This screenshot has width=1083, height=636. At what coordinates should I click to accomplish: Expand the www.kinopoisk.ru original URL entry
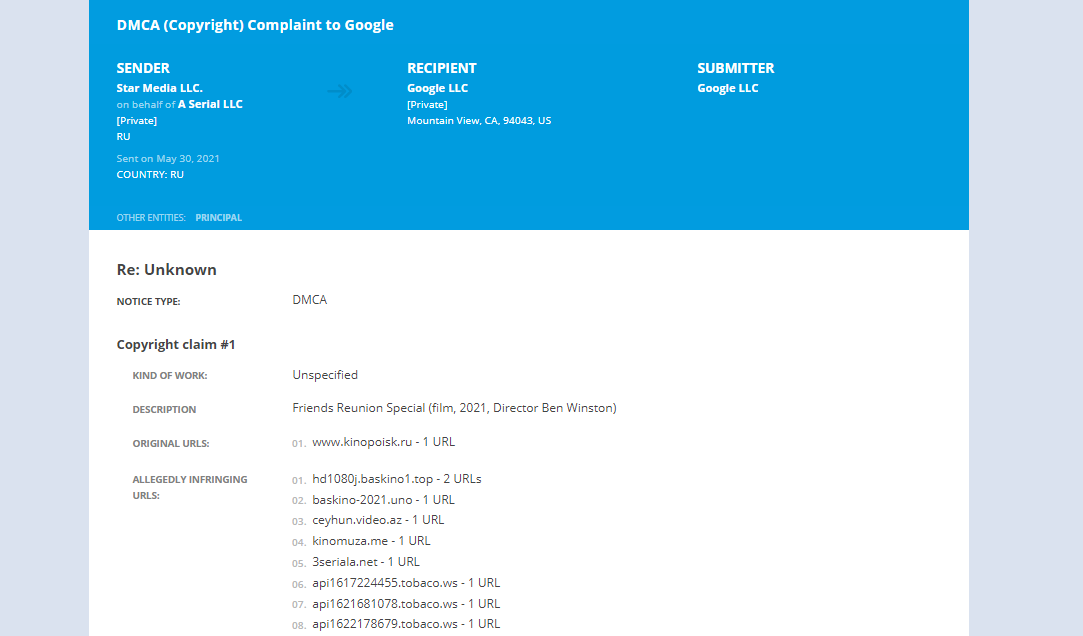[x=383, y=442]
